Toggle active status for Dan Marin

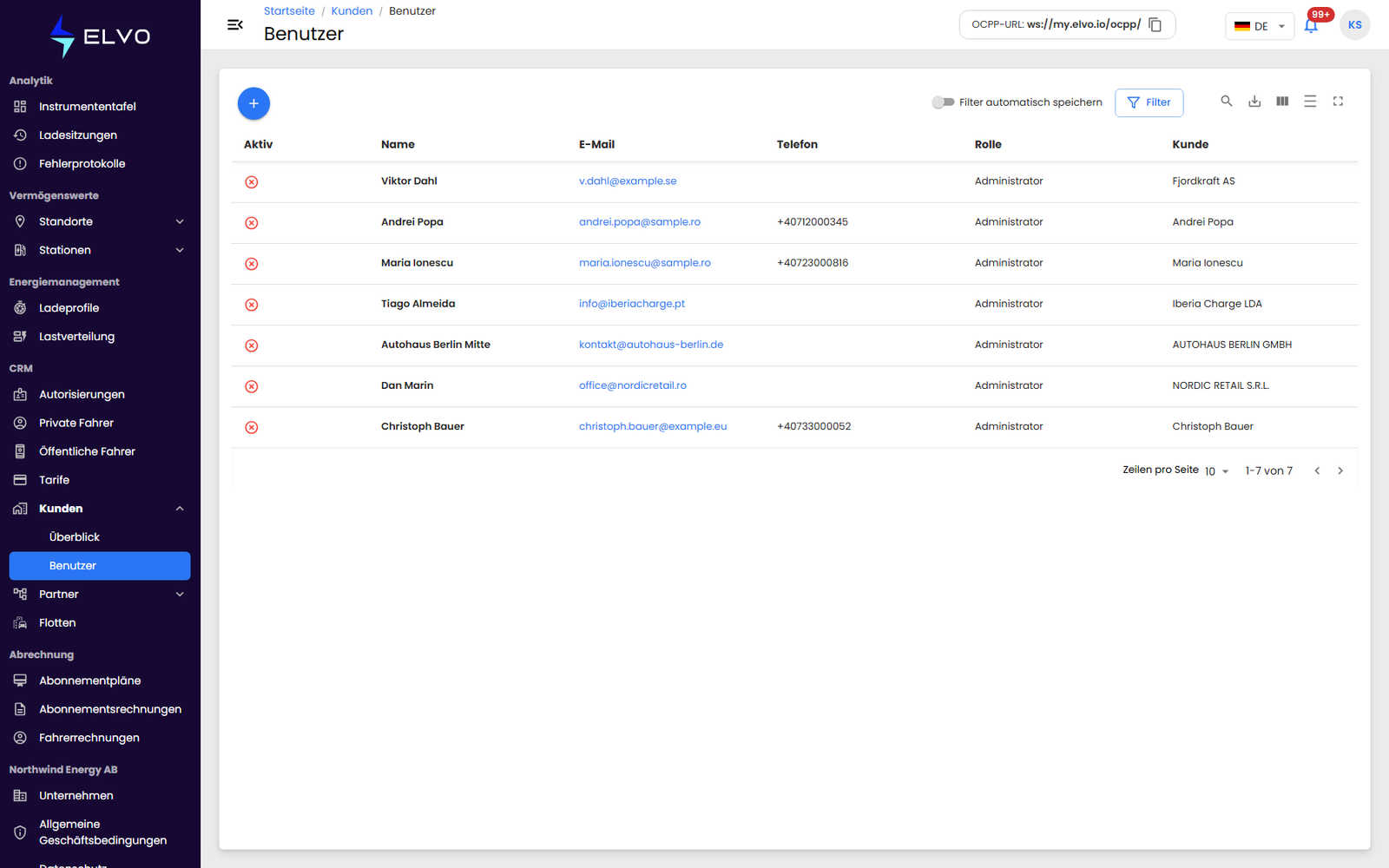[252, 386]
